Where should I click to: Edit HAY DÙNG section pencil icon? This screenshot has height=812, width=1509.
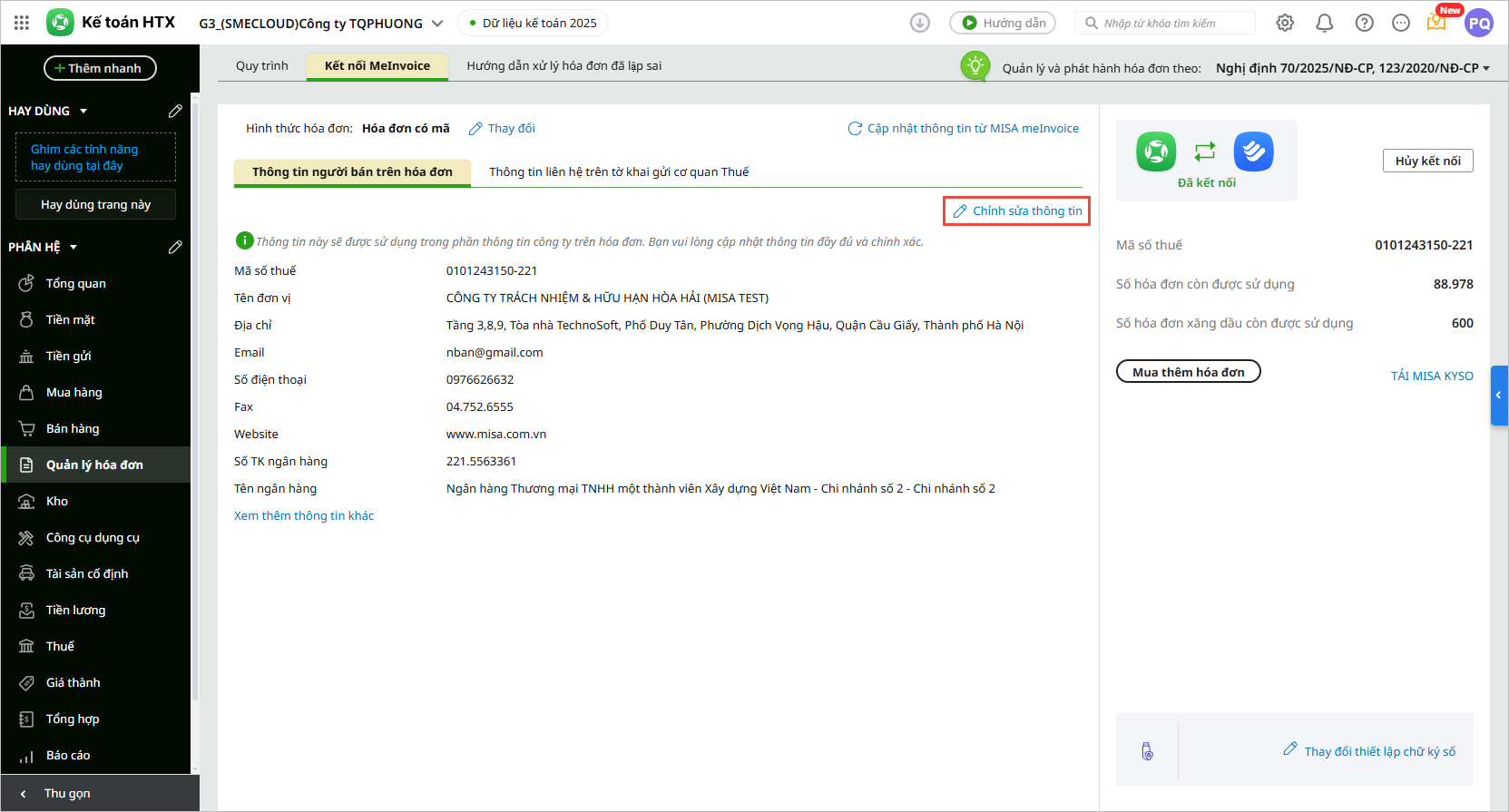pos(175,111)
